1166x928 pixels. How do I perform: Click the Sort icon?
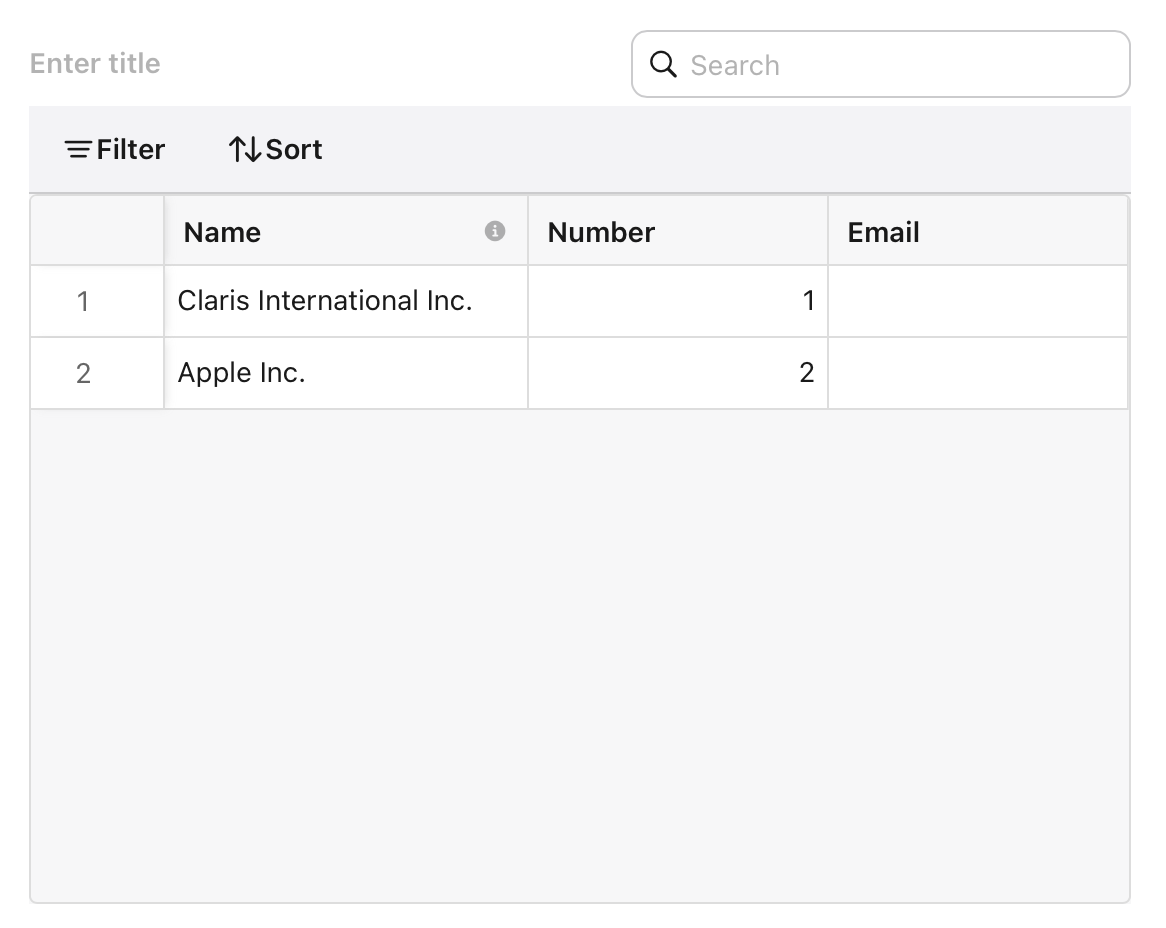[x=244, y=148]
